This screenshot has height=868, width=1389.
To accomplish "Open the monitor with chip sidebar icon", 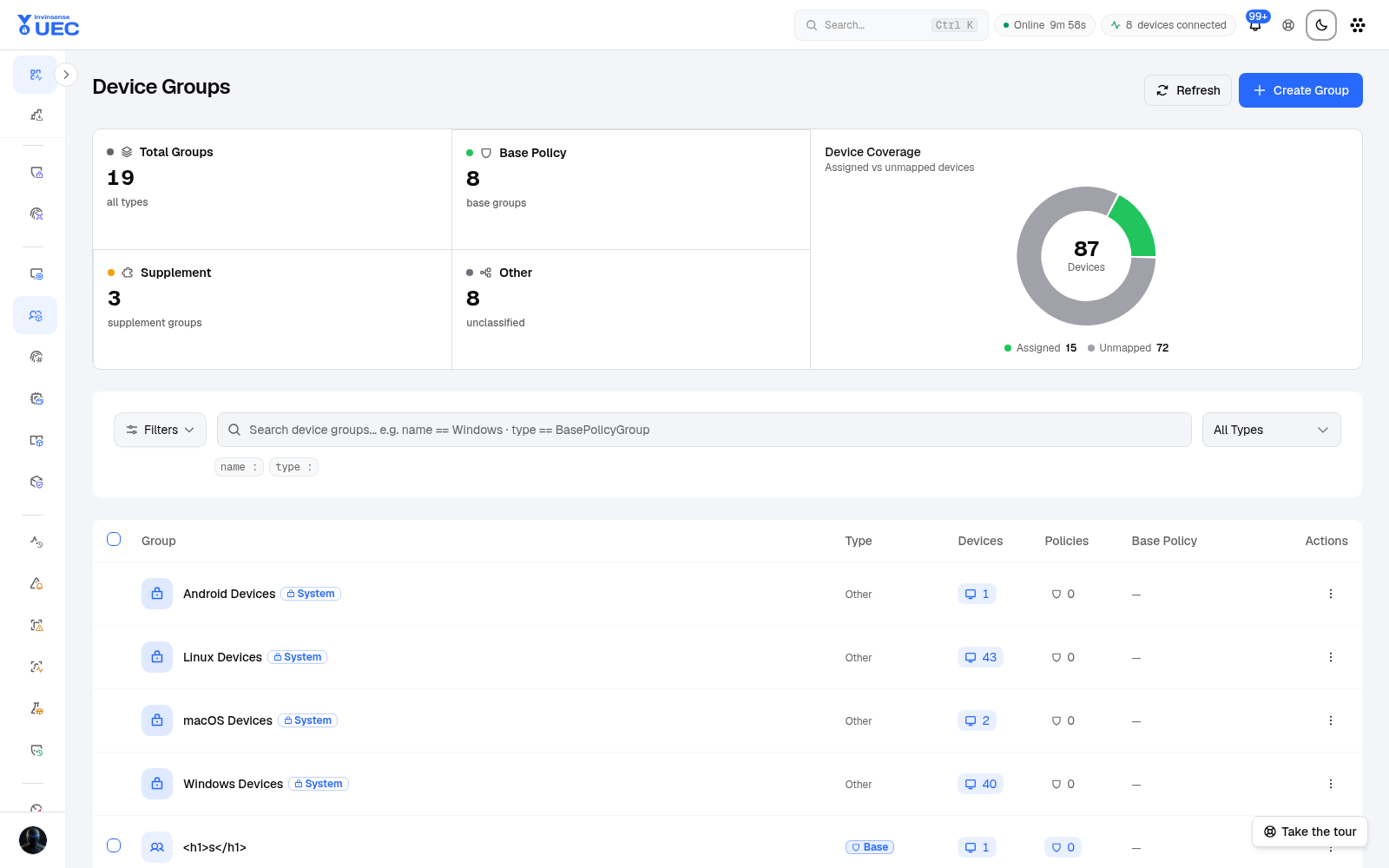I will 36,273.
